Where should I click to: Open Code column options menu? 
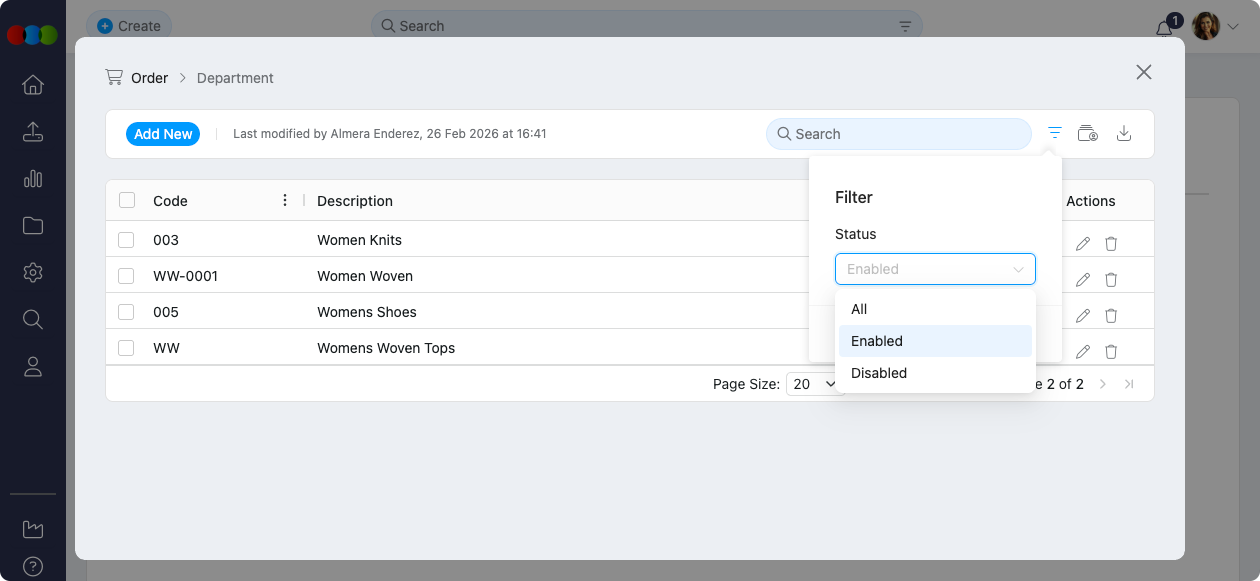[285, 200]
